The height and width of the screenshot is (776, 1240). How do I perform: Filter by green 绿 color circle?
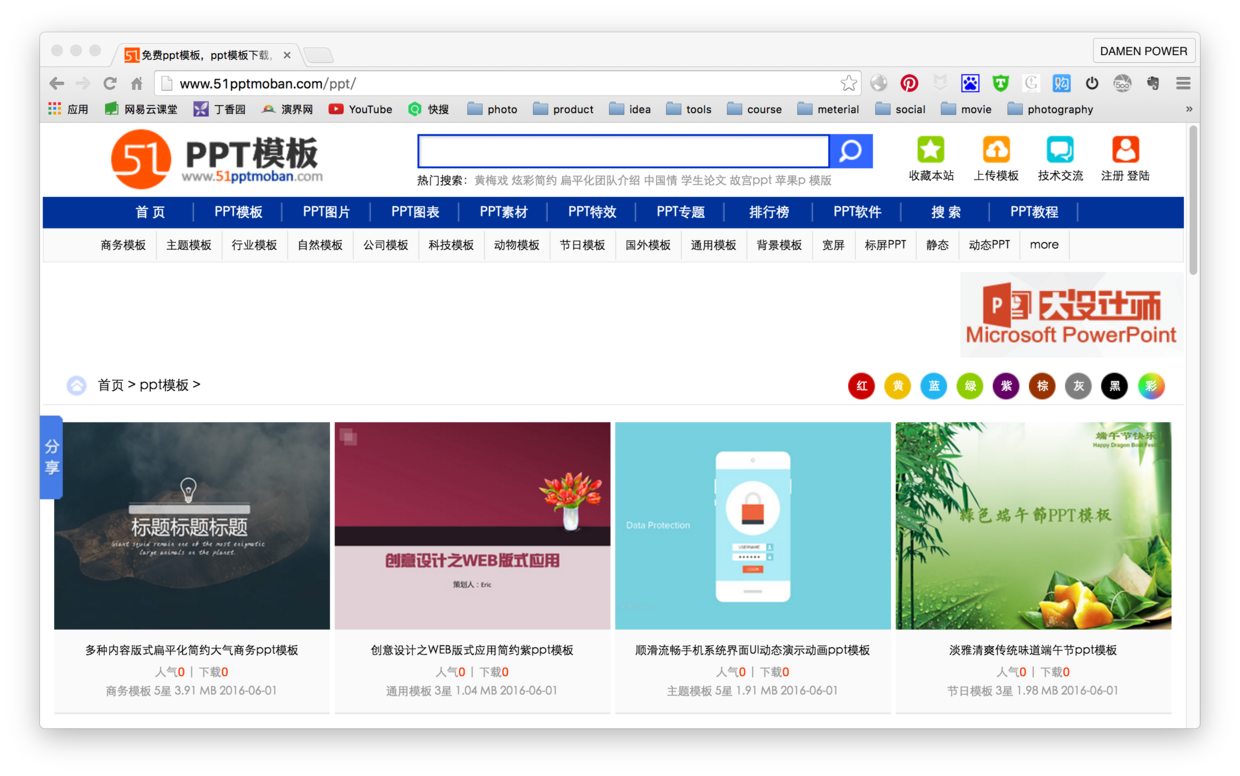[x=969, y=386]
